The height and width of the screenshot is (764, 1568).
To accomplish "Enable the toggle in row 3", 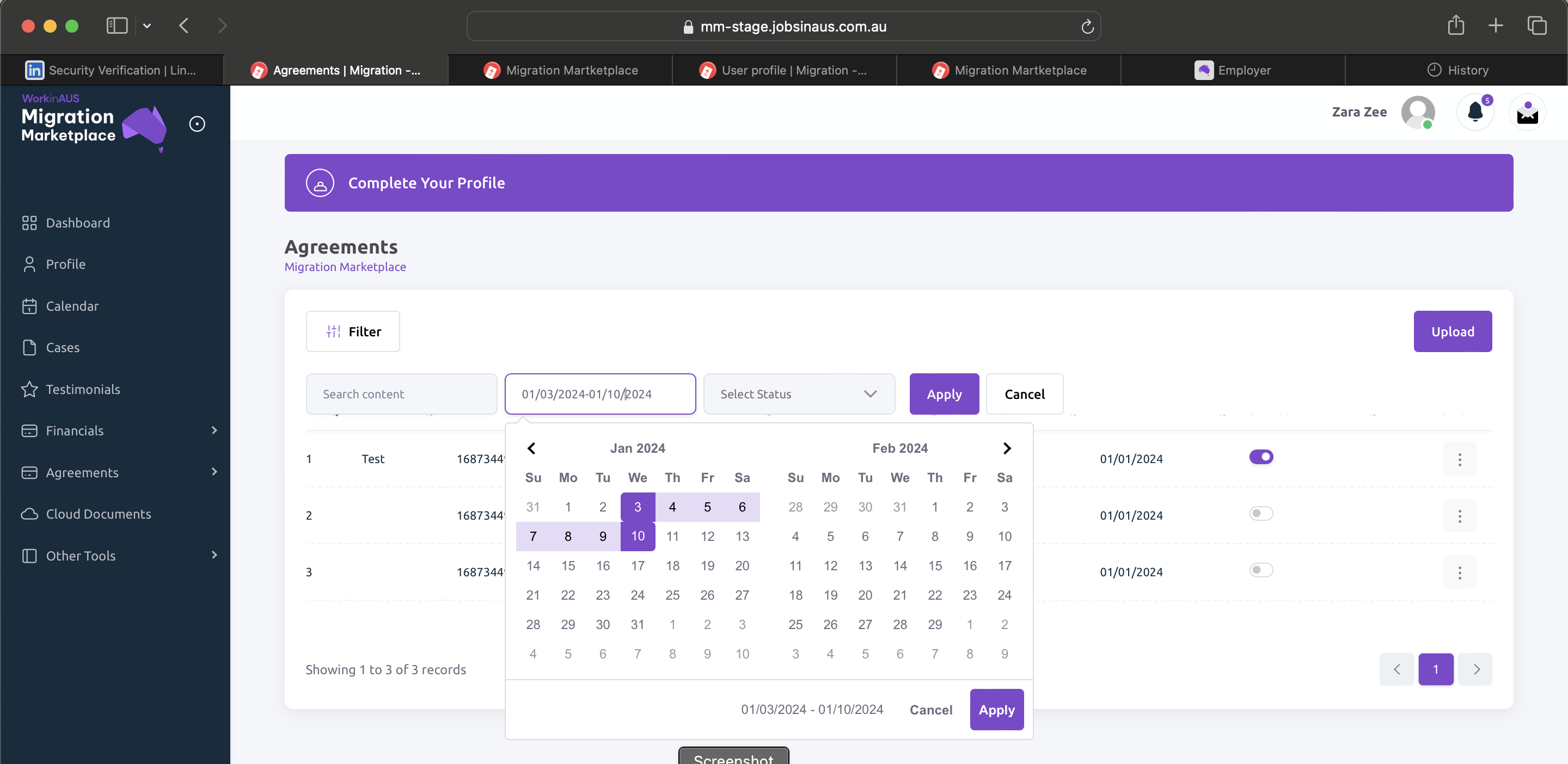I will pyautogui.click(x=1260, y=570).
